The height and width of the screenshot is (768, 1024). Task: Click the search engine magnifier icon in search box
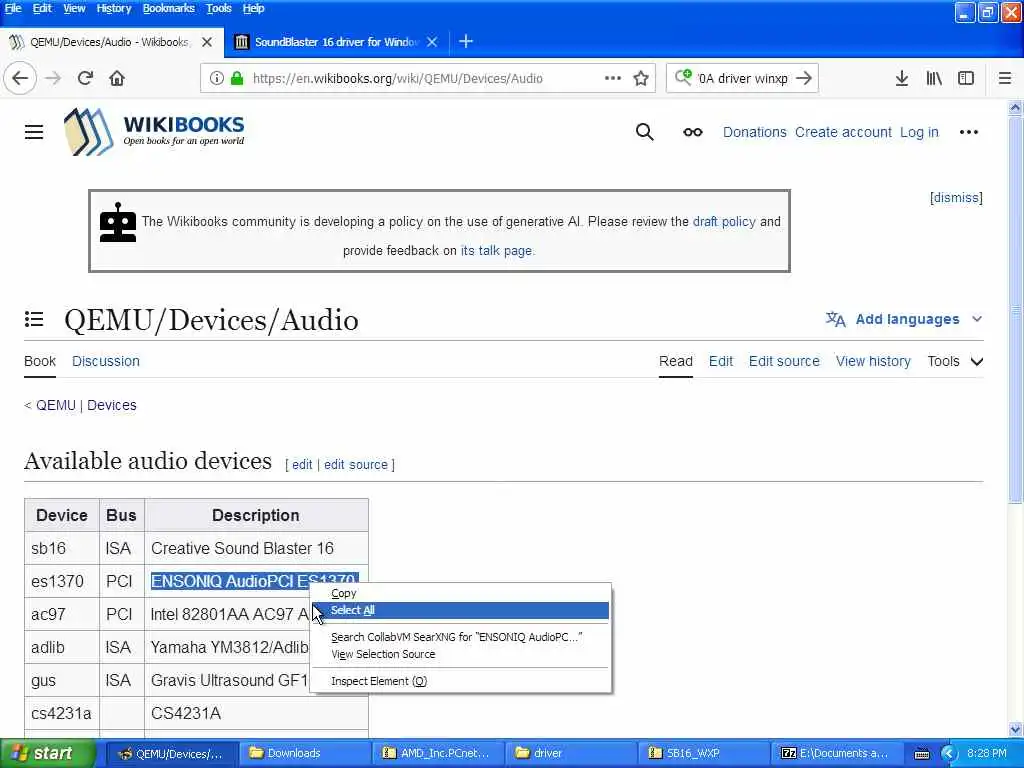(x=683, y=78)
